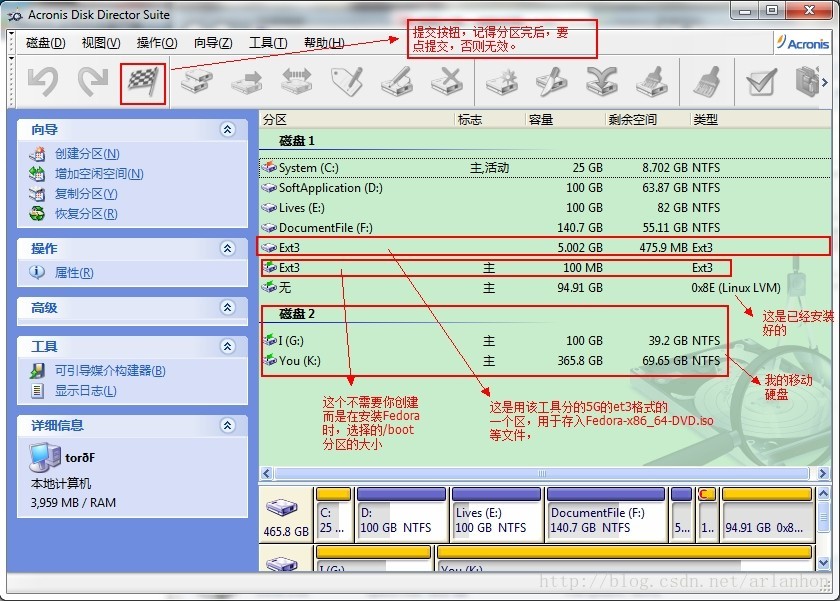Open the 帮助(H) menu

point(324,43)
